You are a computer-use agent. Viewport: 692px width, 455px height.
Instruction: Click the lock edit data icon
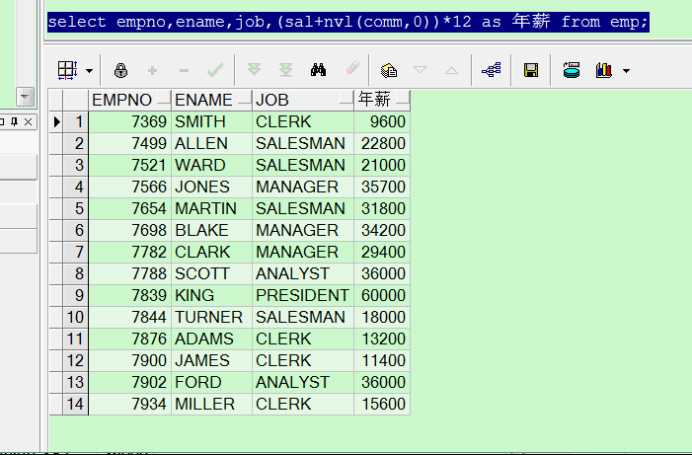click(120, 70)
